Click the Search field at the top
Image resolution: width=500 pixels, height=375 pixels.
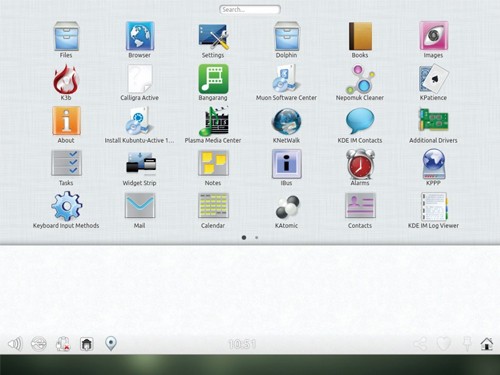pos(250,9)
